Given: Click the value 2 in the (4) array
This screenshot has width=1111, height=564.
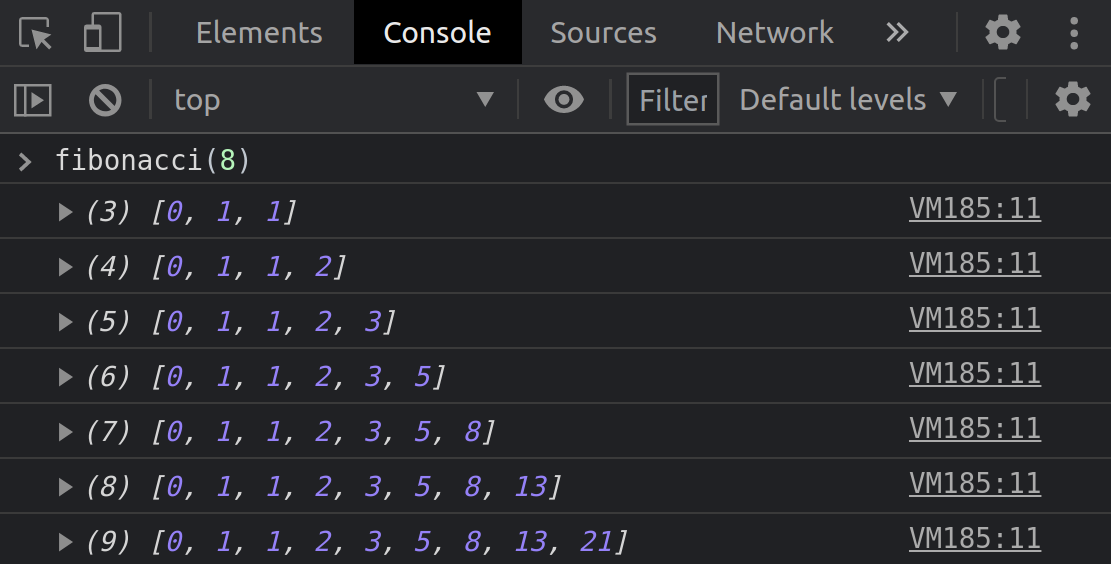Looking at the screenshot, I should coord(323,267).
